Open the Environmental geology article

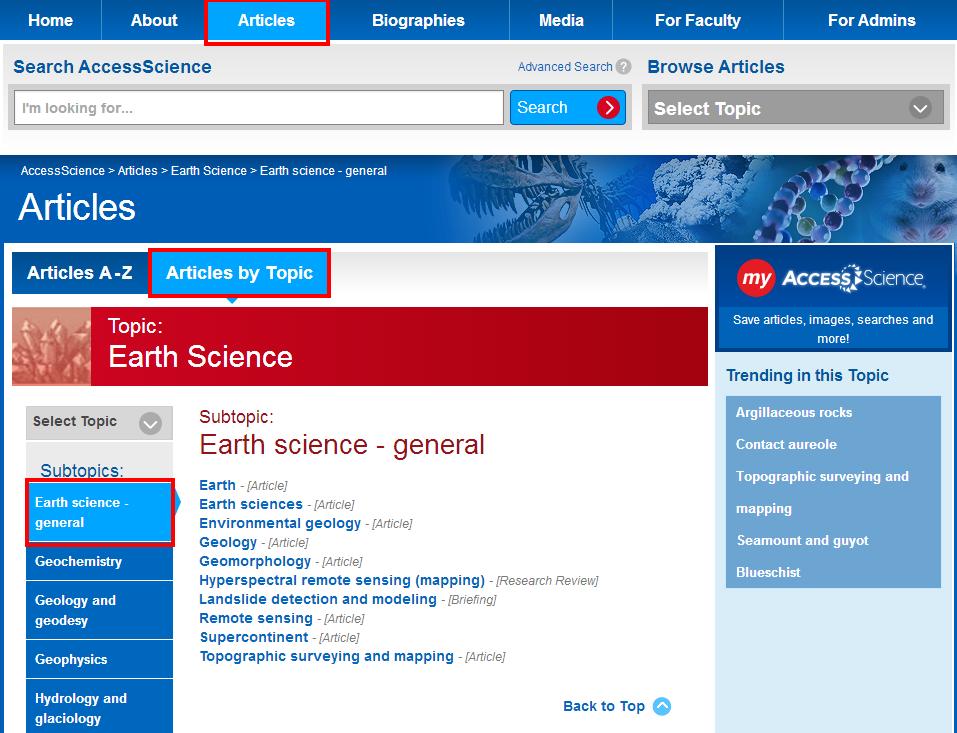tap(280, 523)
